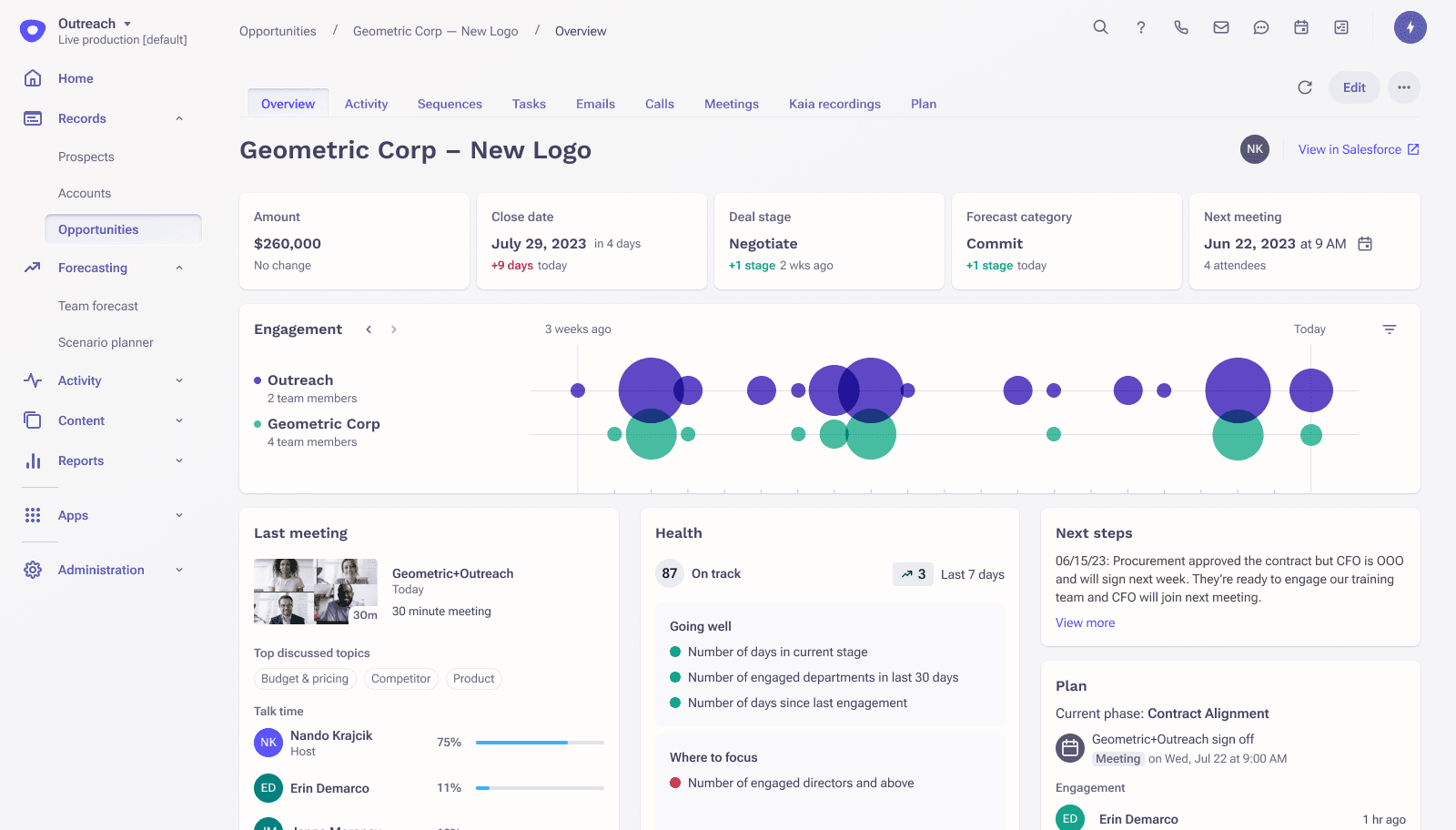Image resolution: width=1456 pixels, height=830 pixels.
Task: Refresh the opportunity with reload icon
Action: [x=1305, y=87]
